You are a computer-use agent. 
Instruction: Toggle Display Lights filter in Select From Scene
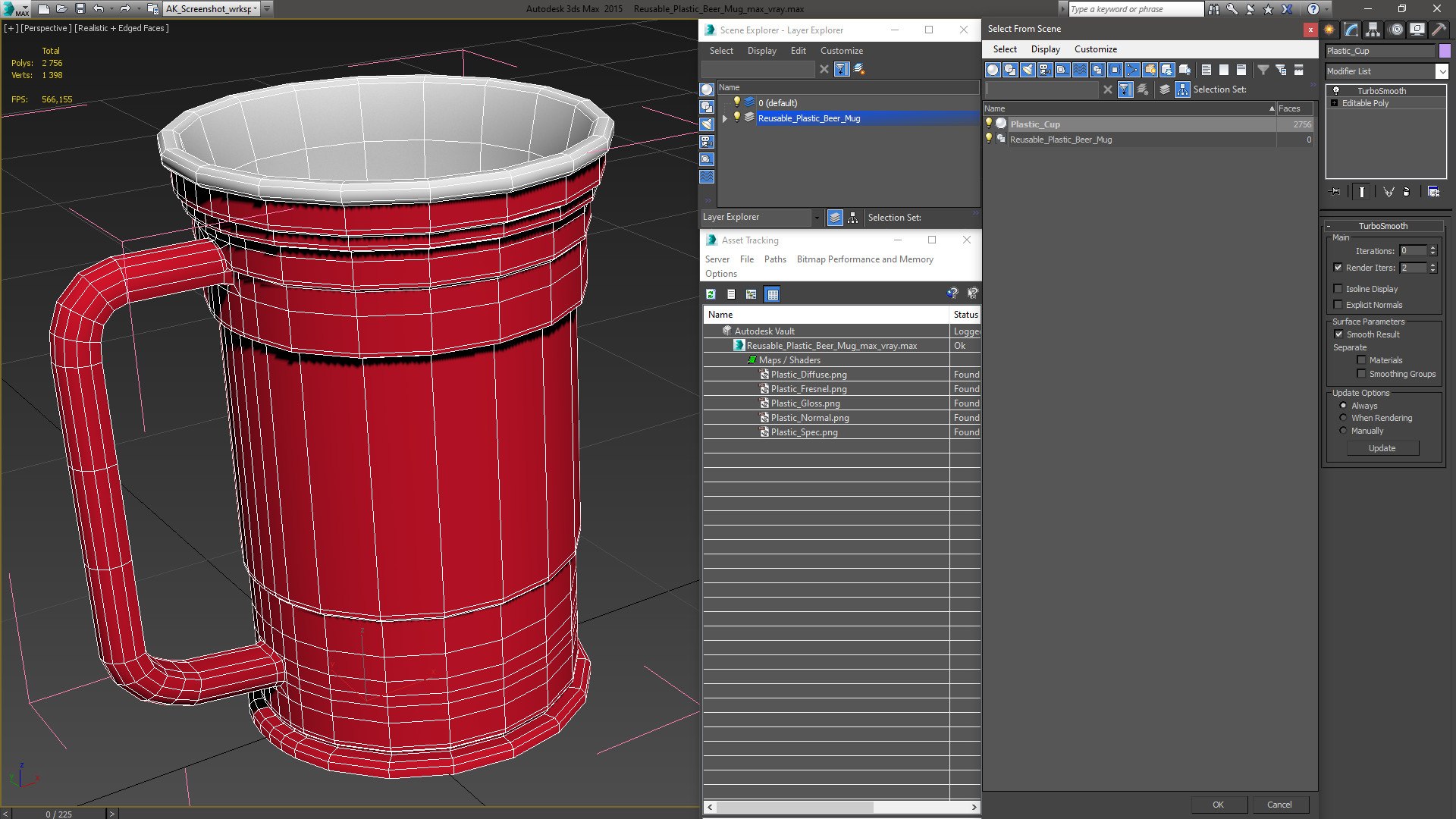pyautogui.click(x=1028, y=70)
